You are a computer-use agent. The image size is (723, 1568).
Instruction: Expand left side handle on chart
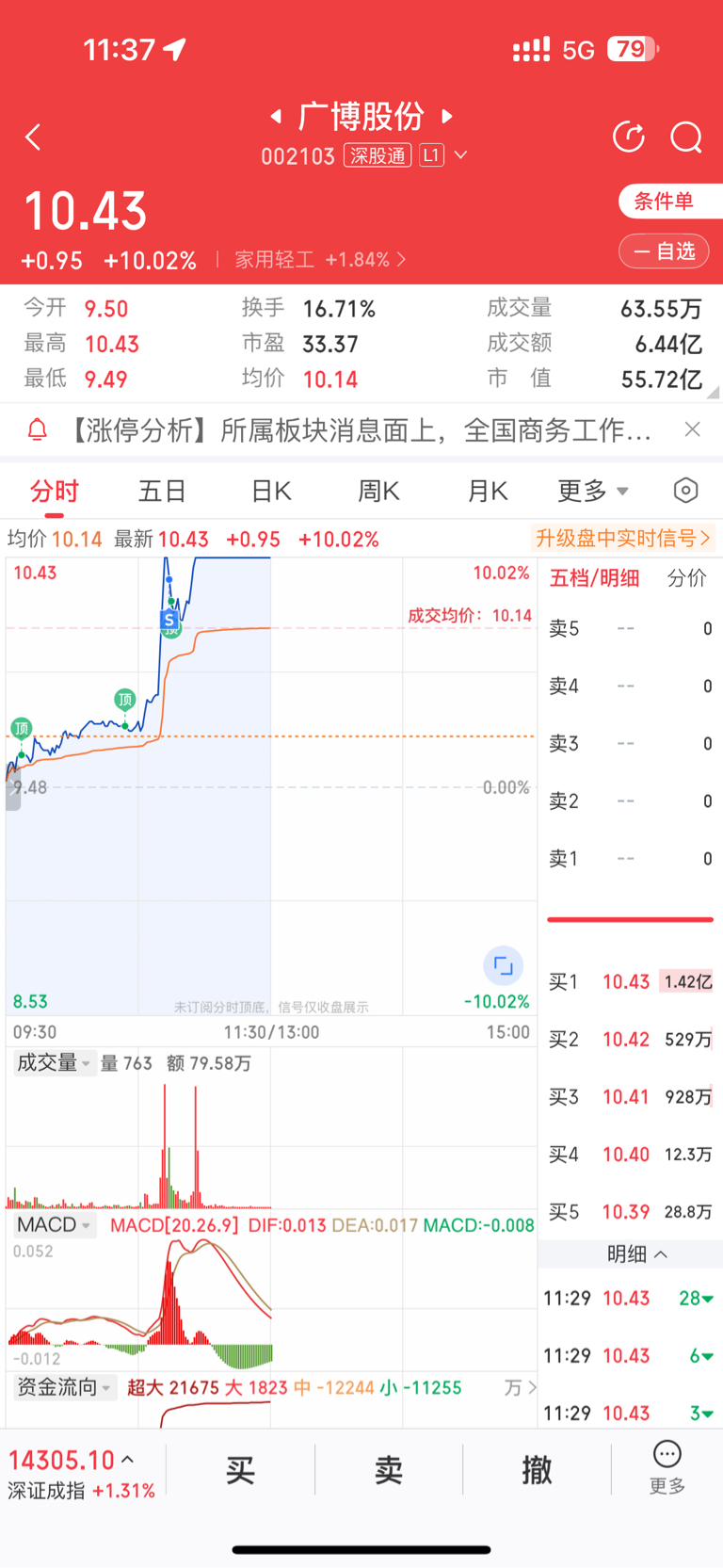coord(13,789)
